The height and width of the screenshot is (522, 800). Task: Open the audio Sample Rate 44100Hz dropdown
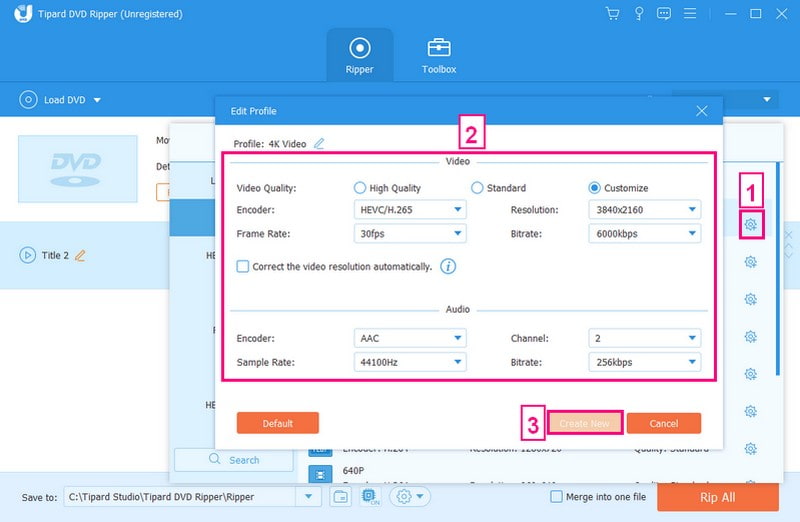(x=410, y=362)
